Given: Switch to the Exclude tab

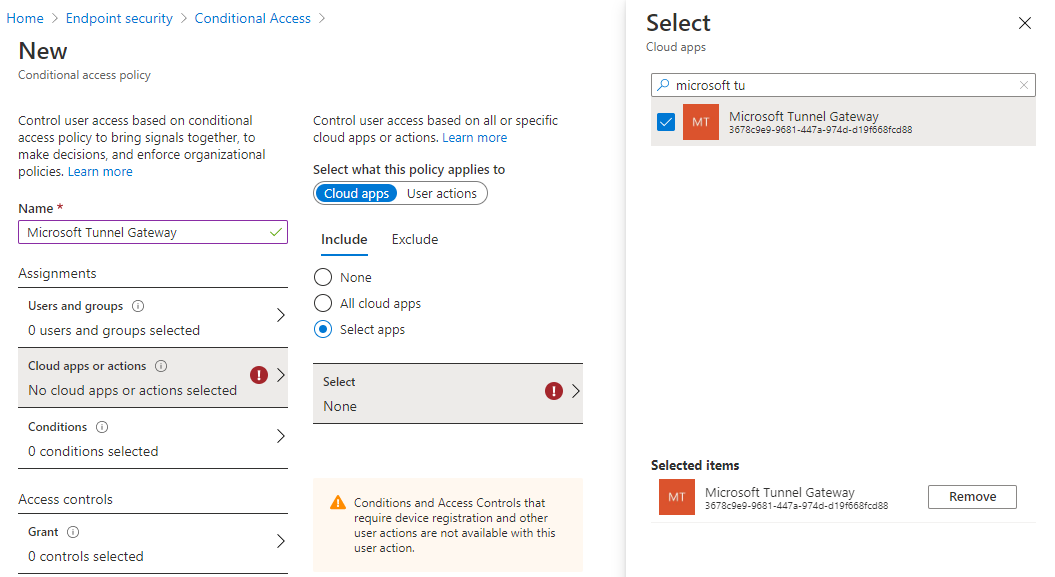Looking at the screenshot, I should pos(414,239).
